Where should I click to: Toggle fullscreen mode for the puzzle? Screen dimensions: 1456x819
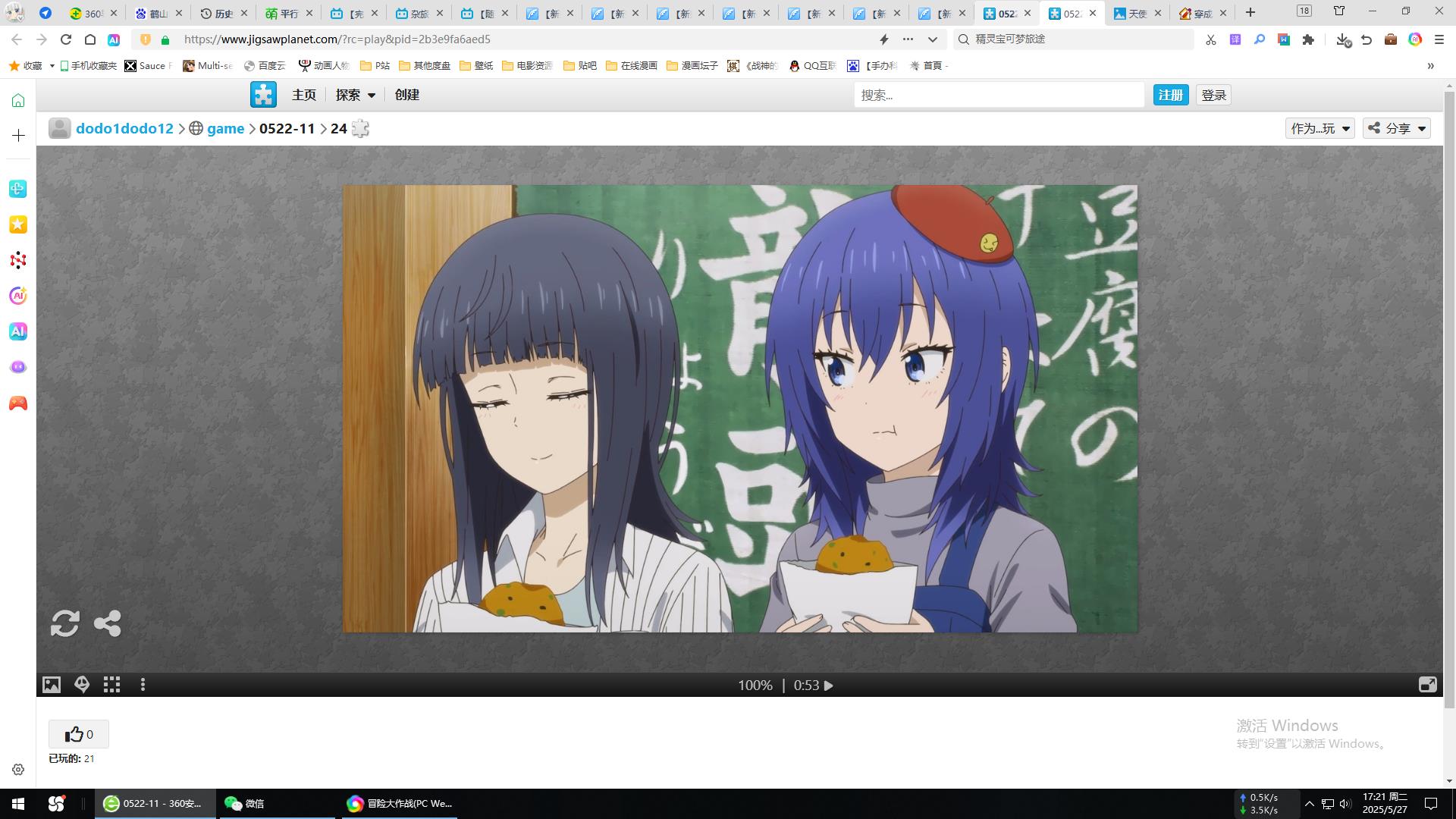[1427, 685]
